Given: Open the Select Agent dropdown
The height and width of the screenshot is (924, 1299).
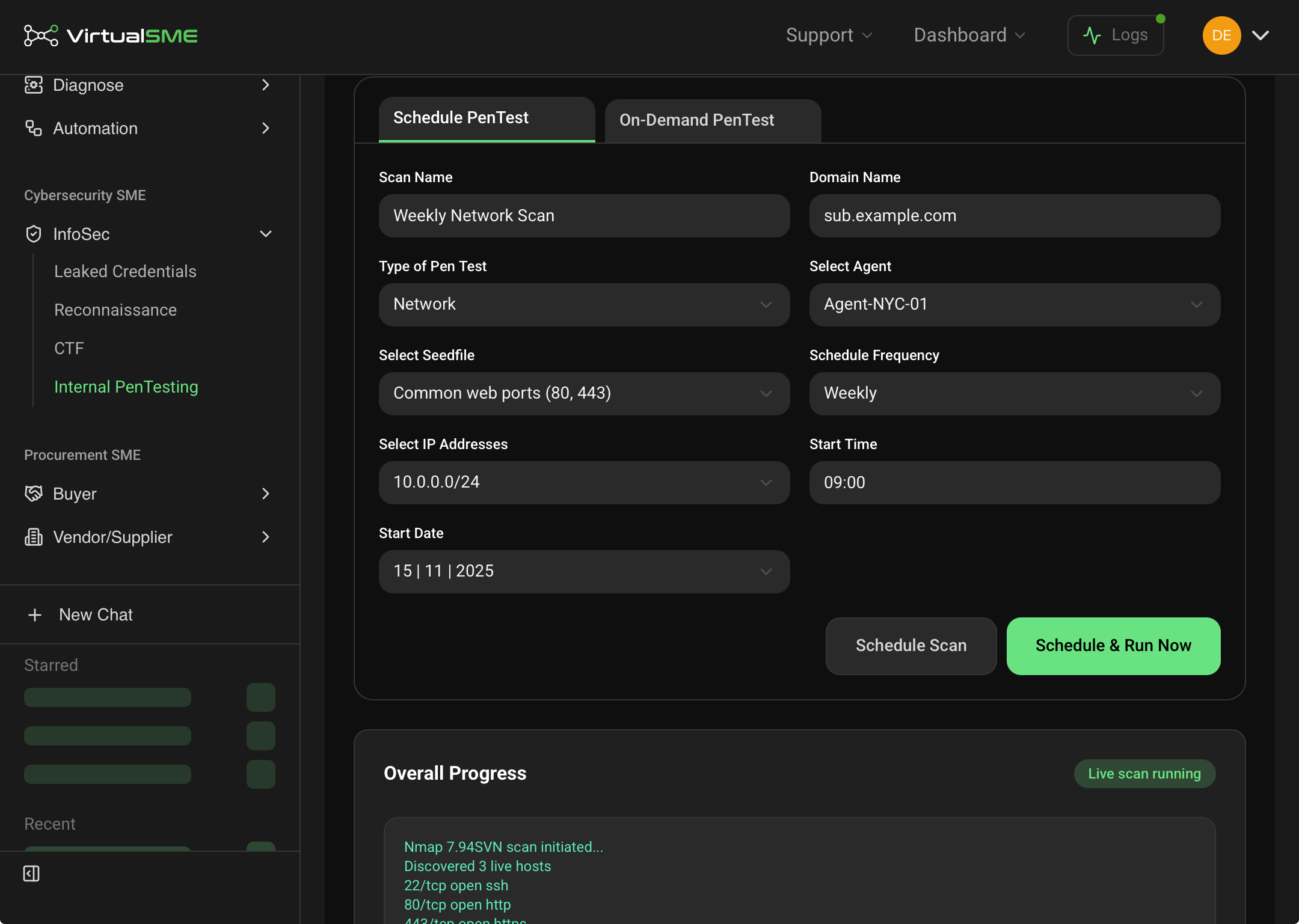Looking at the screenshot, I should coord(1015,305).
